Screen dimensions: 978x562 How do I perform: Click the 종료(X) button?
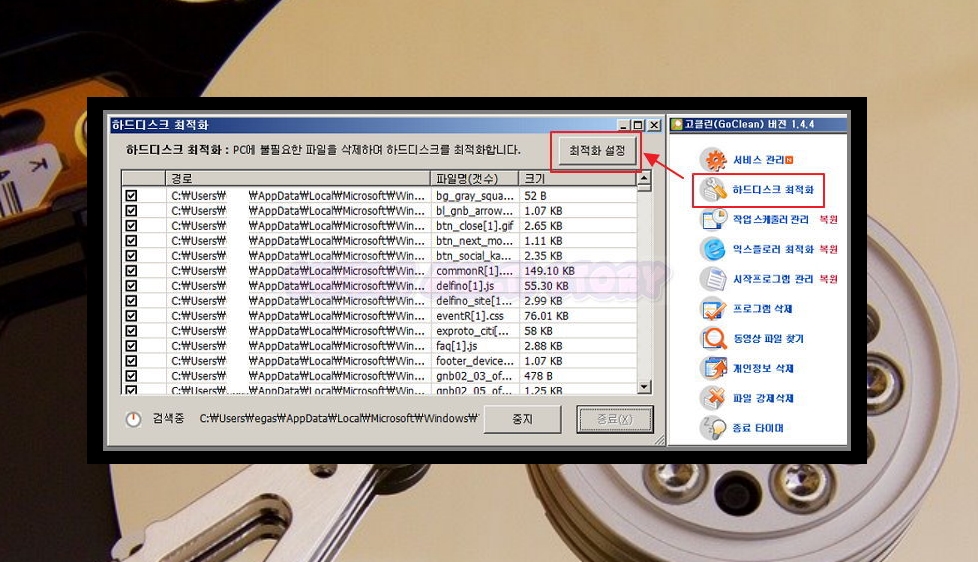[x=615, y=419]
